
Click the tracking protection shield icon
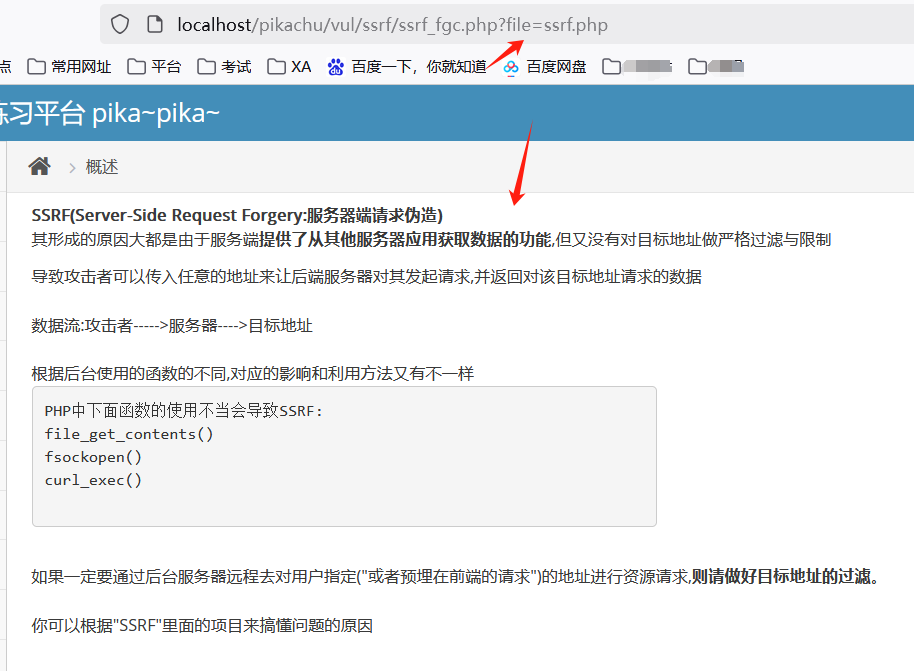[x=118, y=25]
